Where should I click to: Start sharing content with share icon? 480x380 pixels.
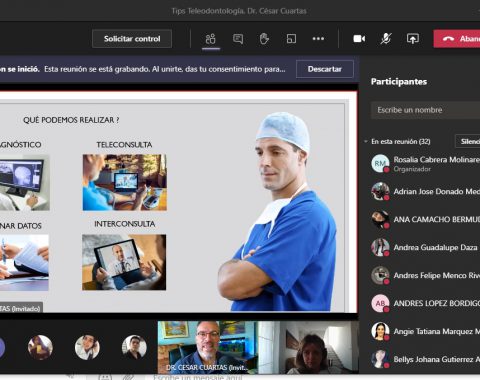pyautogui.click(x=413, y=39)
